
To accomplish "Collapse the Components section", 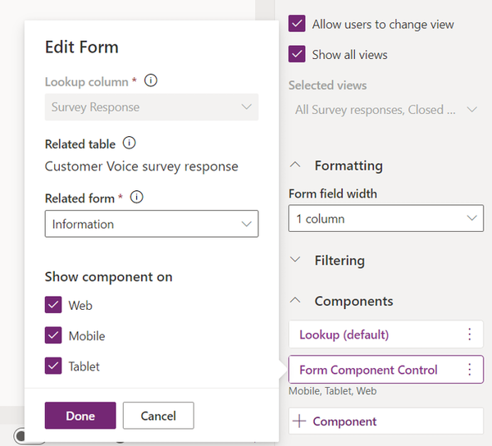I will click(x=295, y=300).
